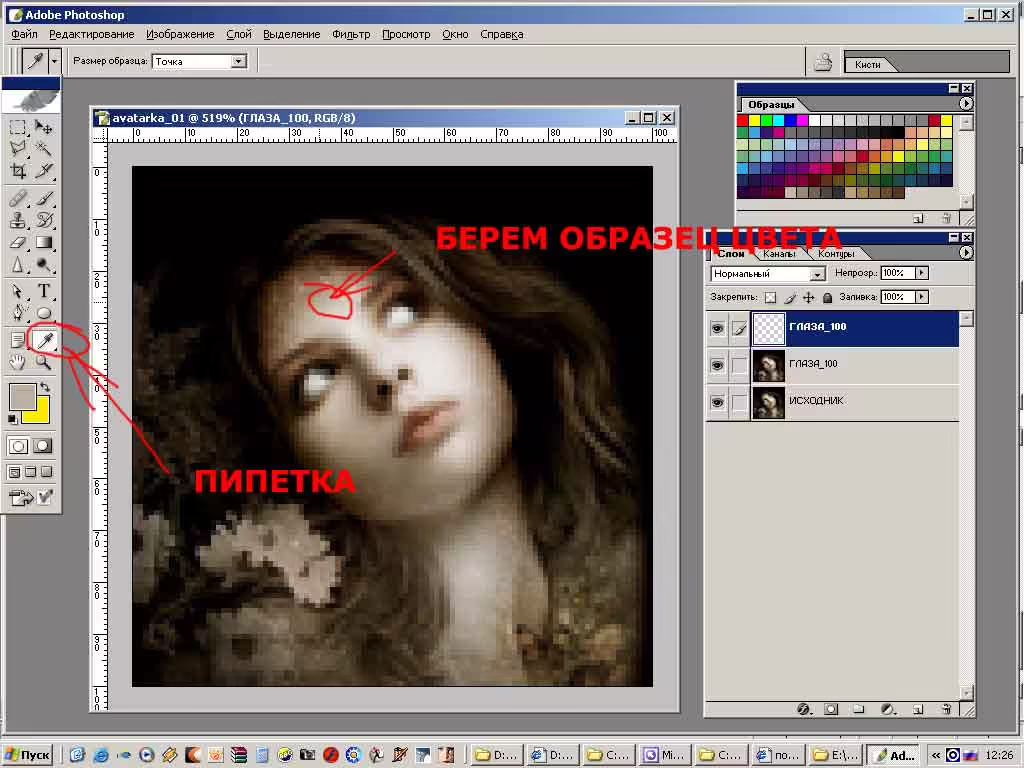Add a layer mask button
Screen dimensions: 1024x768
click(831, 709)
